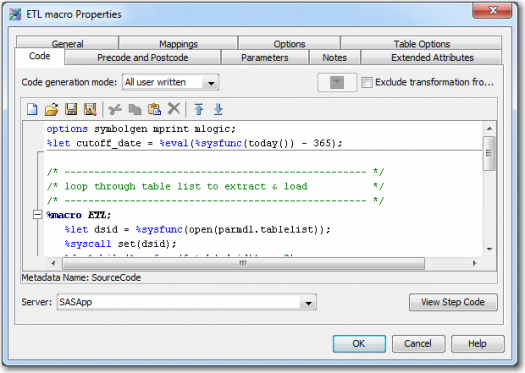Screen dimensions: 525x373
Task: Click the code editor scroll down arrow
Action: click(489, 249)
